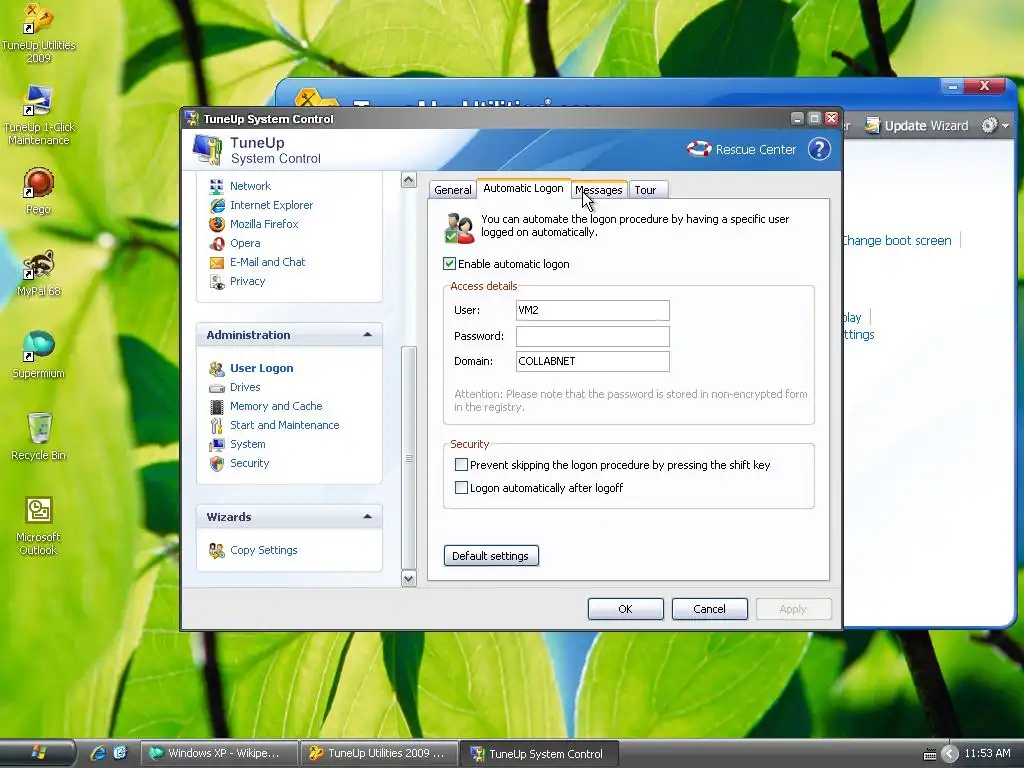Screen dimensions: 1024x768
Task: Select TuneUp 1-Click Maintenance desktop icon
Action: [38, 115]
